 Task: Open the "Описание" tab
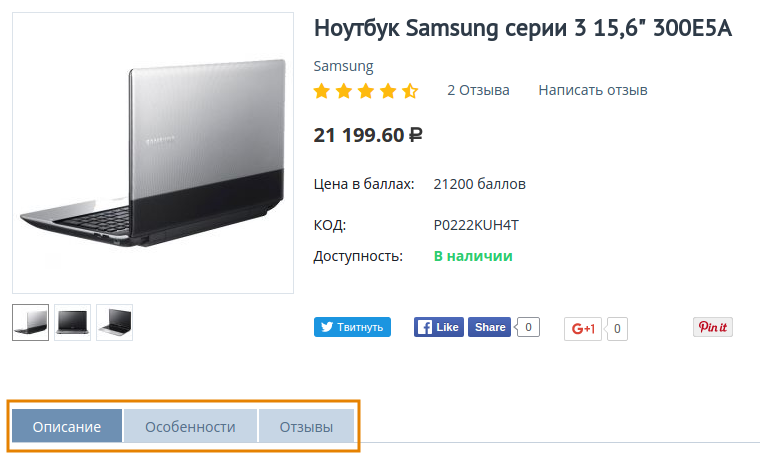click(x=67, y=427)
